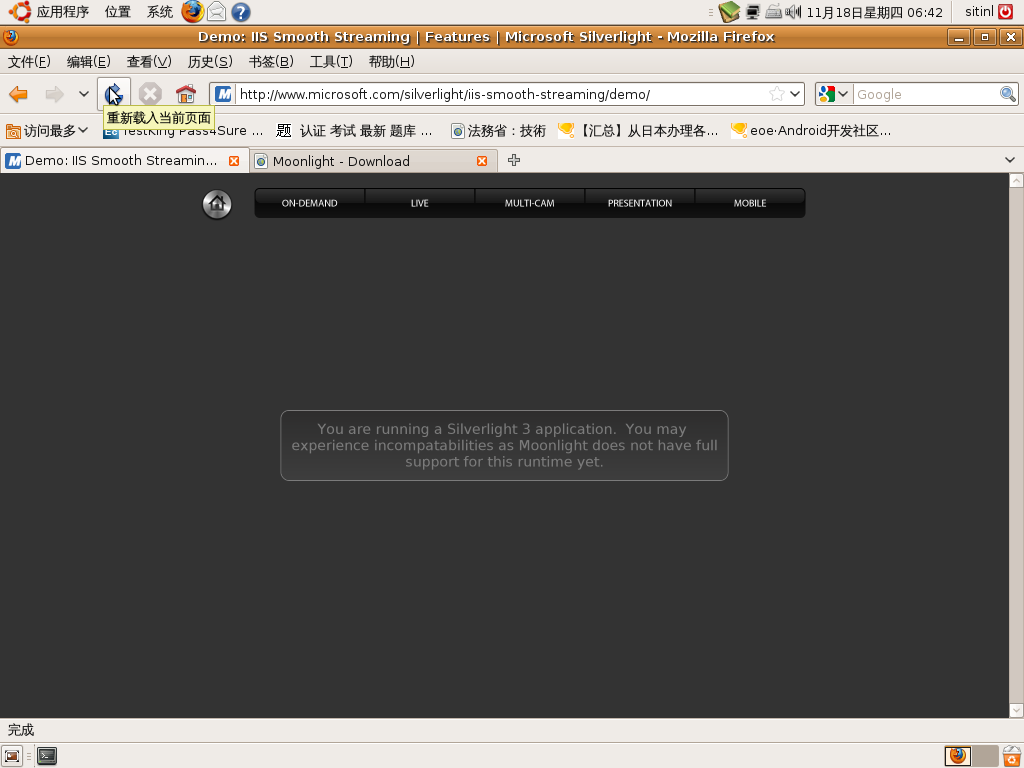
Task: Click the green book tray icon
Action: 729,12
